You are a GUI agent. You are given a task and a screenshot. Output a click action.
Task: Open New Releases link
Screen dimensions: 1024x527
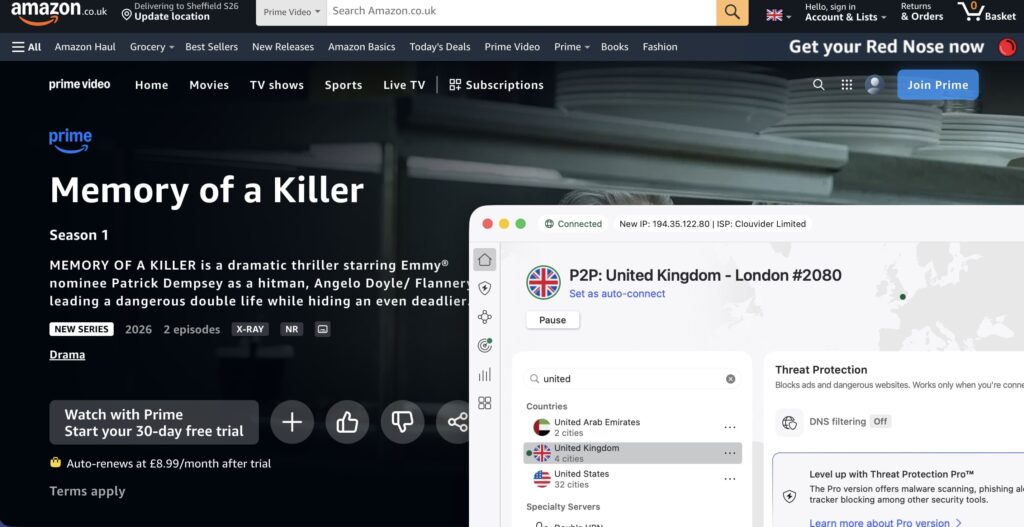tap(283, 47)
